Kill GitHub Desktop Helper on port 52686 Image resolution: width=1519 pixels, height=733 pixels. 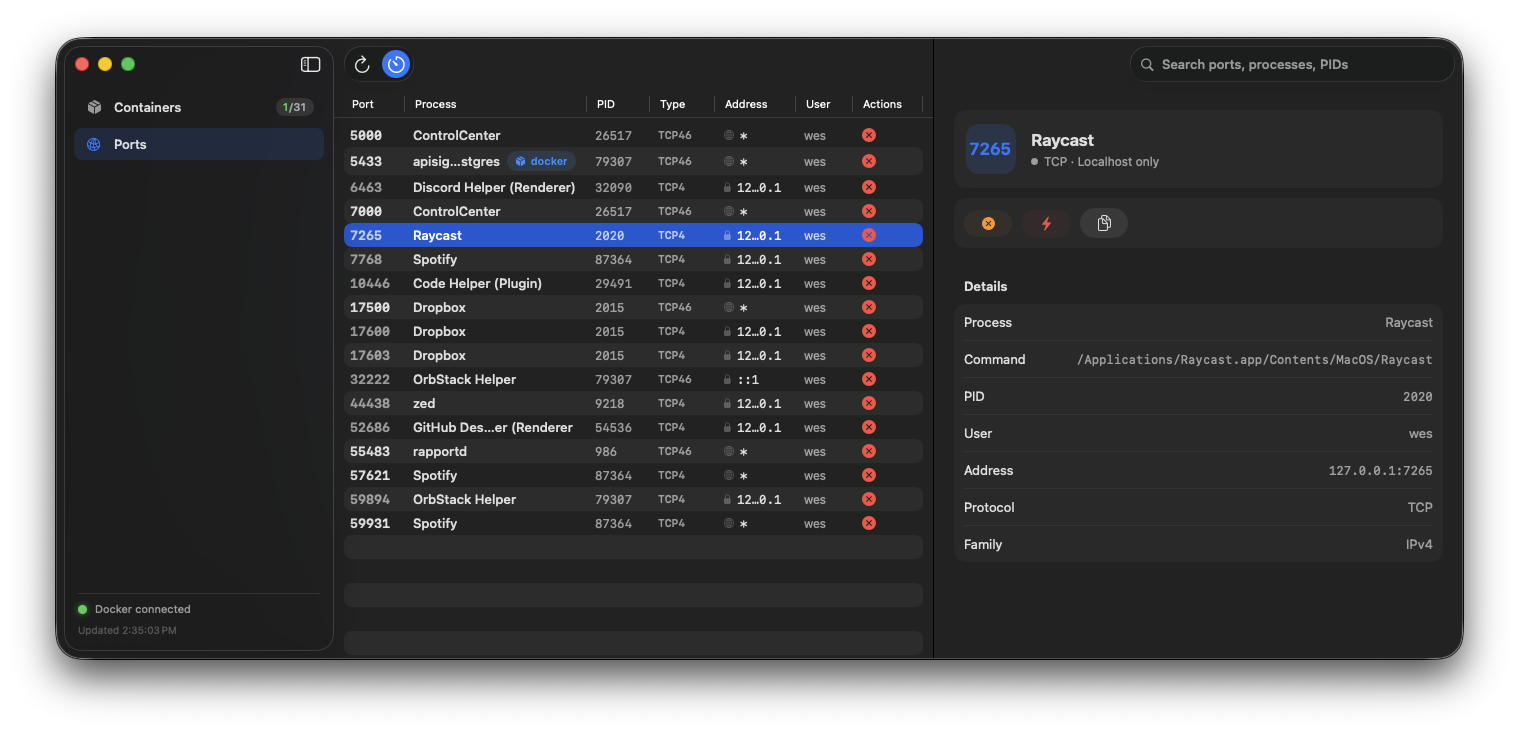(x=869, y=427)
